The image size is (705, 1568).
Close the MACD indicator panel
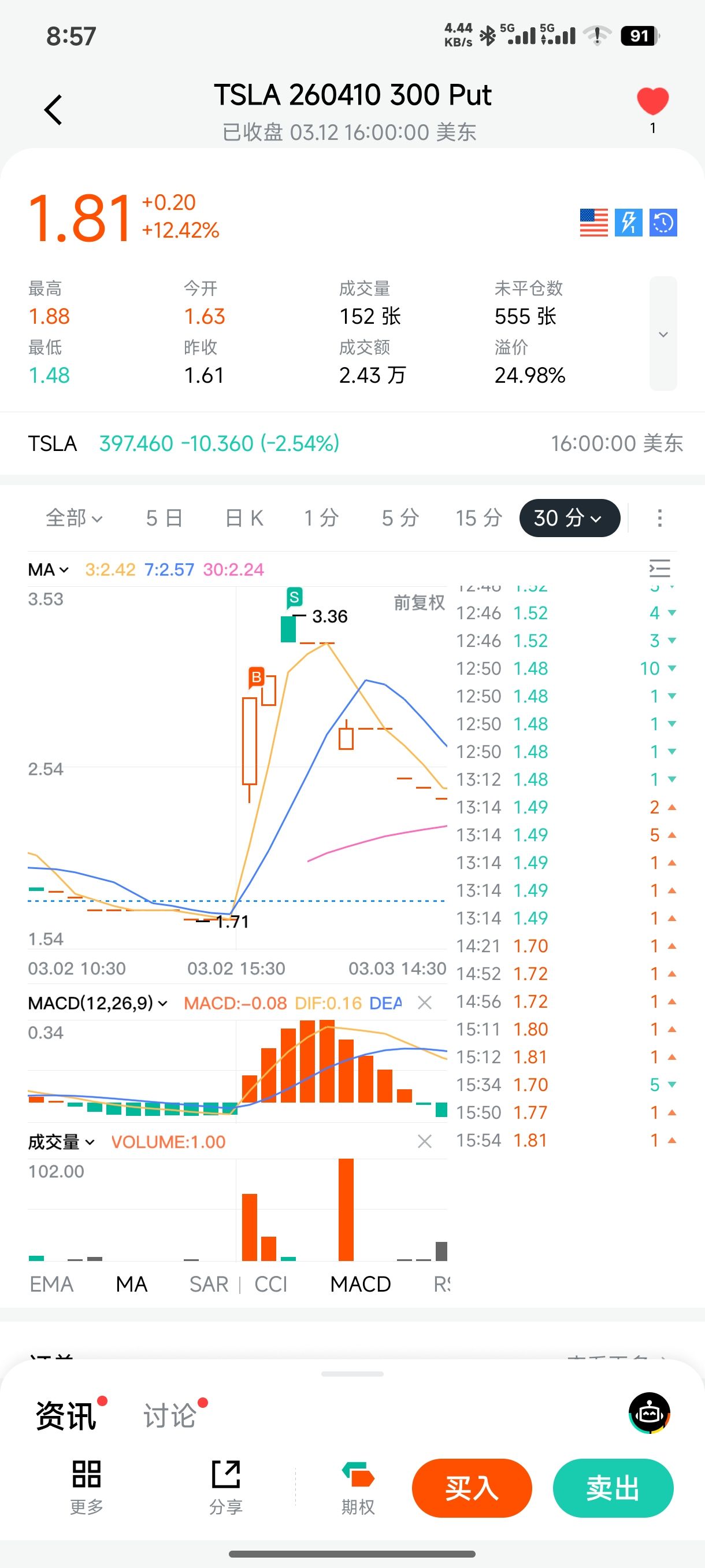click(x=425, y=1003)
